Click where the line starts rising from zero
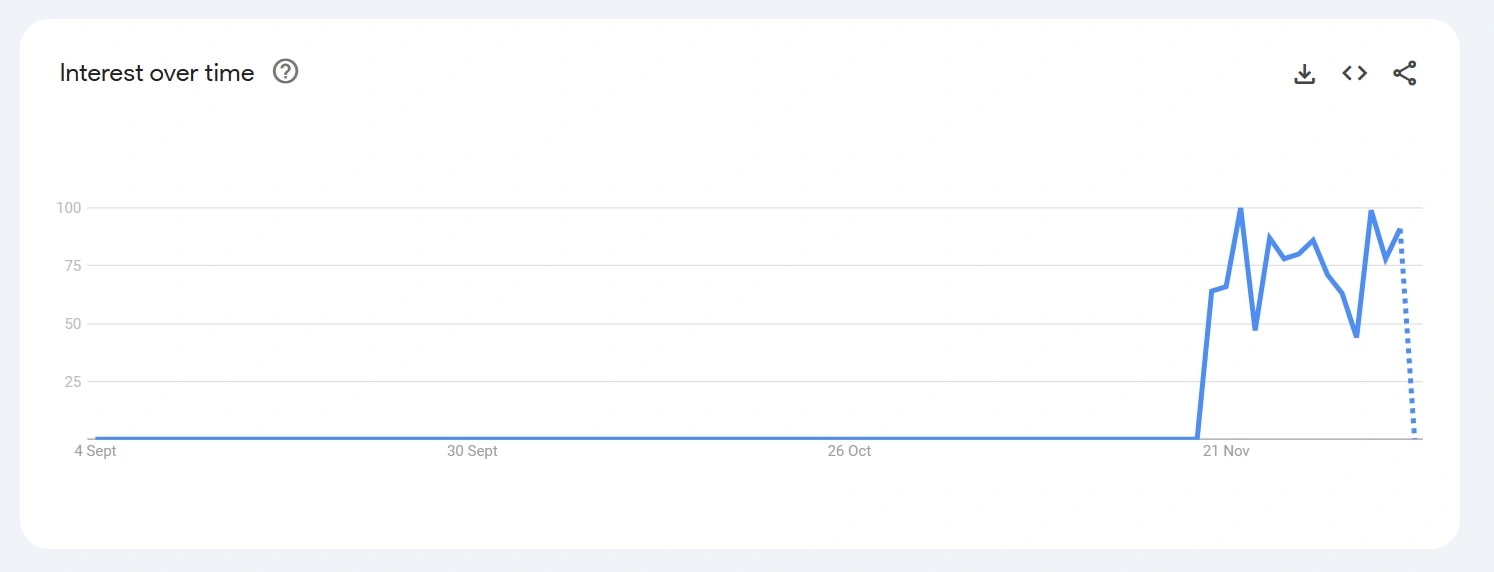 [x=1197, y=437]
